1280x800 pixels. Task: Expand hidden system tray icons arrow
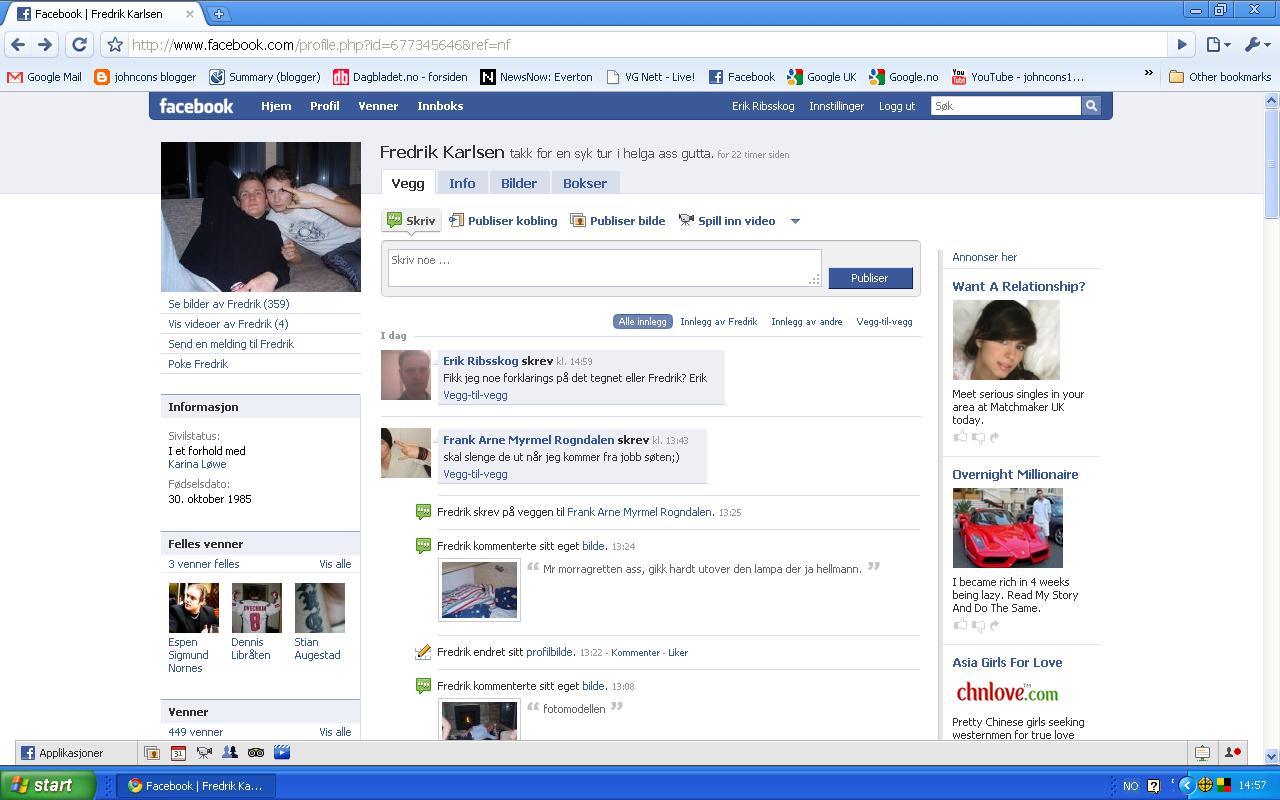tap(1187, 786)
